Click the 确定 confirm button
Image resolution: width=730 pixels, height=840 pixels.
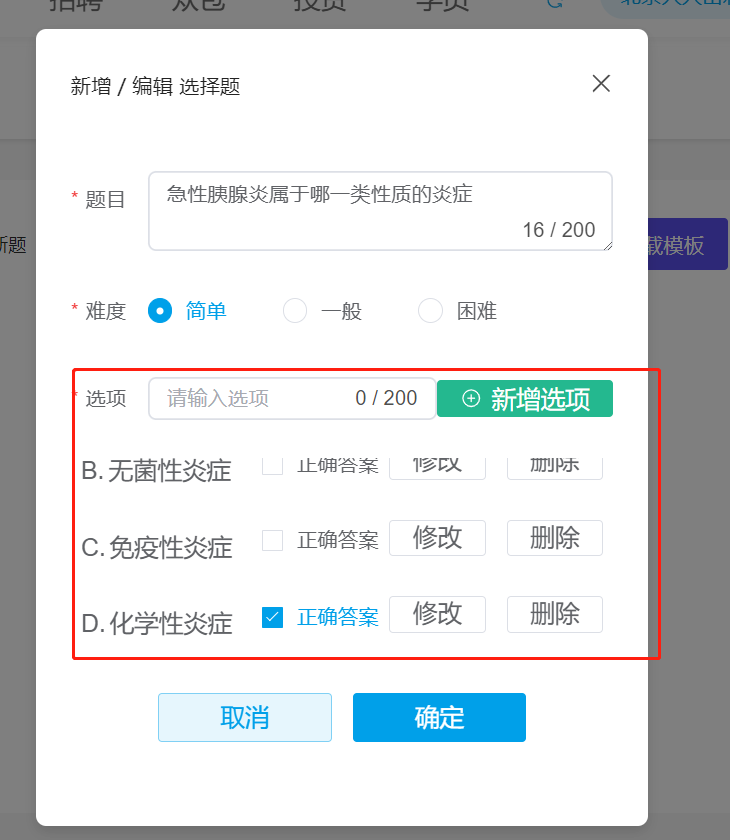(439, 717)
